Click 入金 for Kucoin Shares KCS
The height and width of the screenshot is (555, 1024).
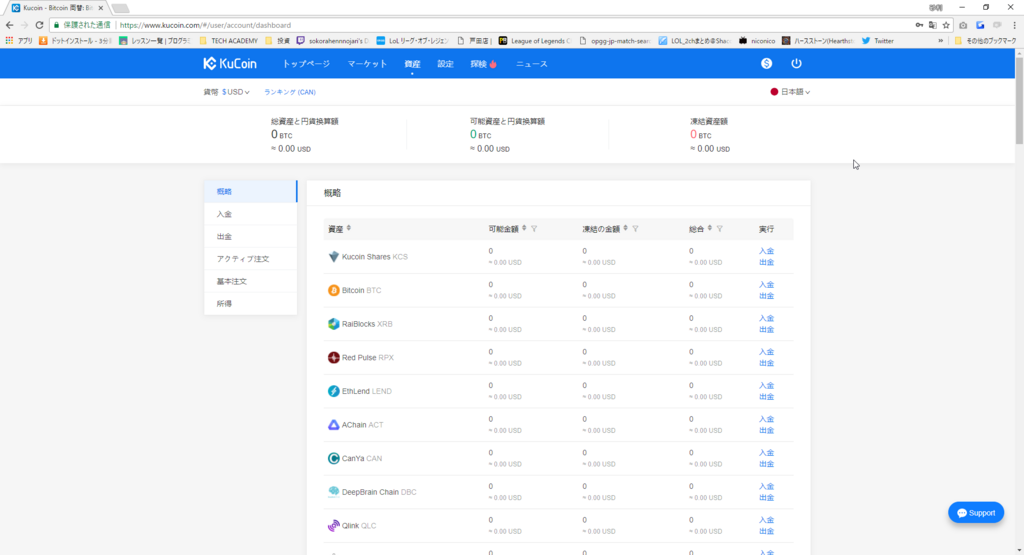tap(766, 251)
